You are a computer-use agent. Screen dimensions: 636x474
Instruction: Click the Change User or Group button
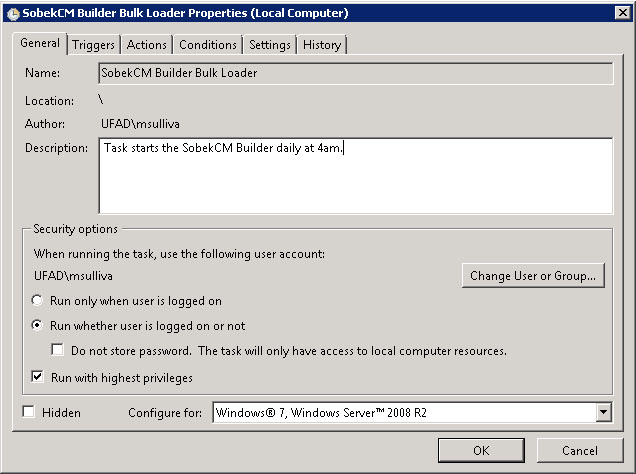[533, 276]
